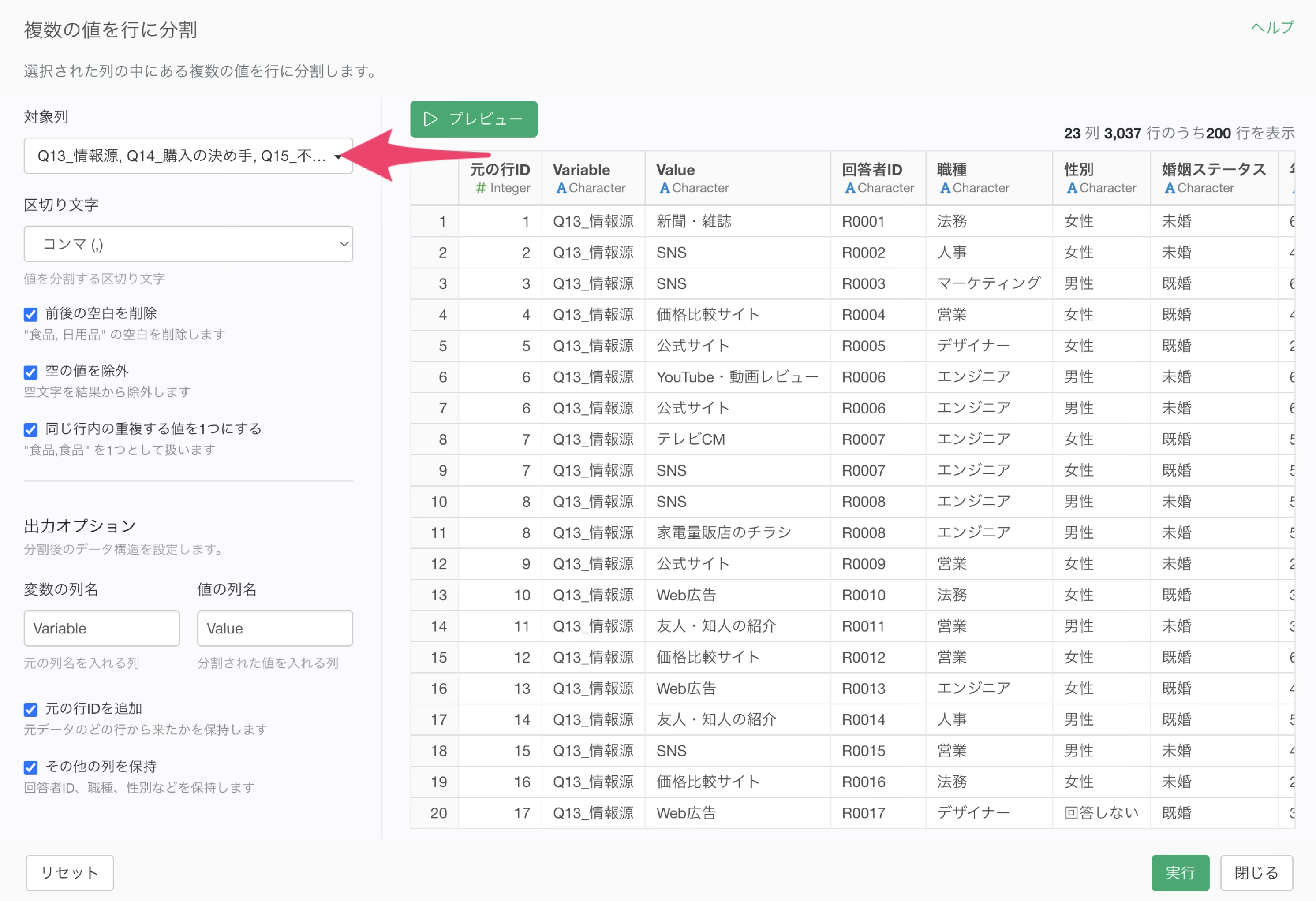
Task: Click the cell 回答しない in row 20
Action: 1101,813
